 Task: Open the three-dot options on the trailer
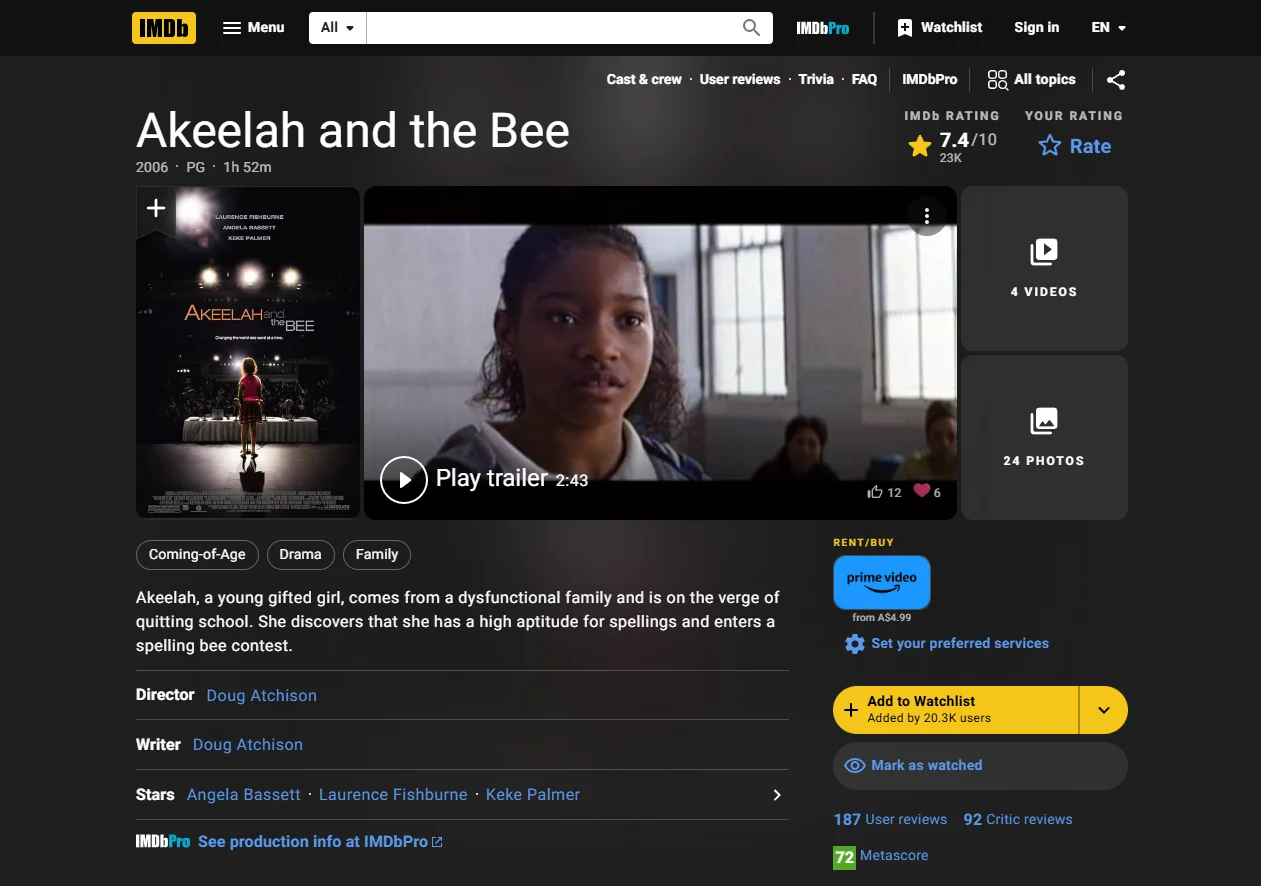pos(926,214)
